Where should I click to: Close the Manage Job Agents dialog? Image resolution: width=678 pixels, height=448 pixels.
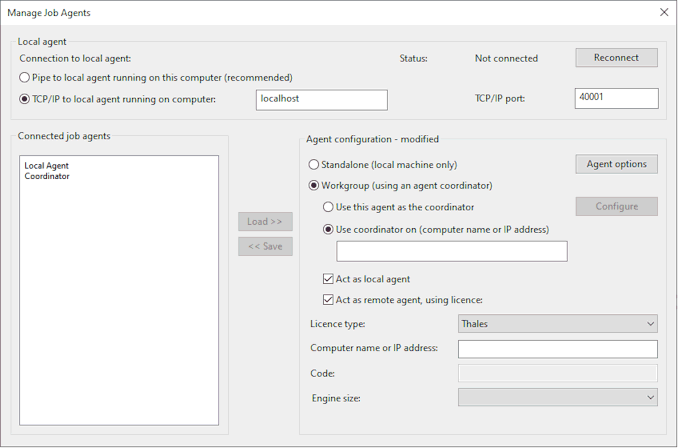664,13
